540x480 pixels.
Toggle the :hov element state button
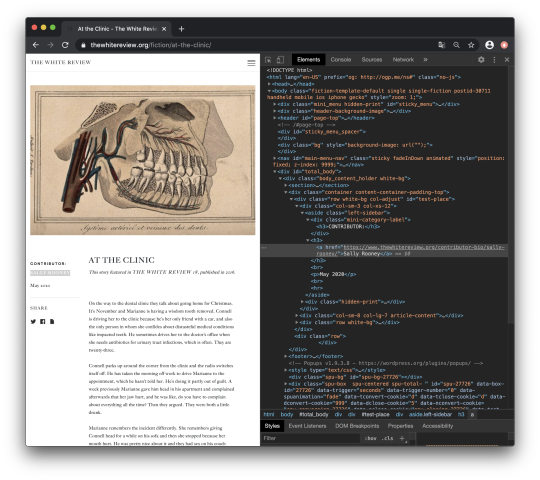coord(371,438)
